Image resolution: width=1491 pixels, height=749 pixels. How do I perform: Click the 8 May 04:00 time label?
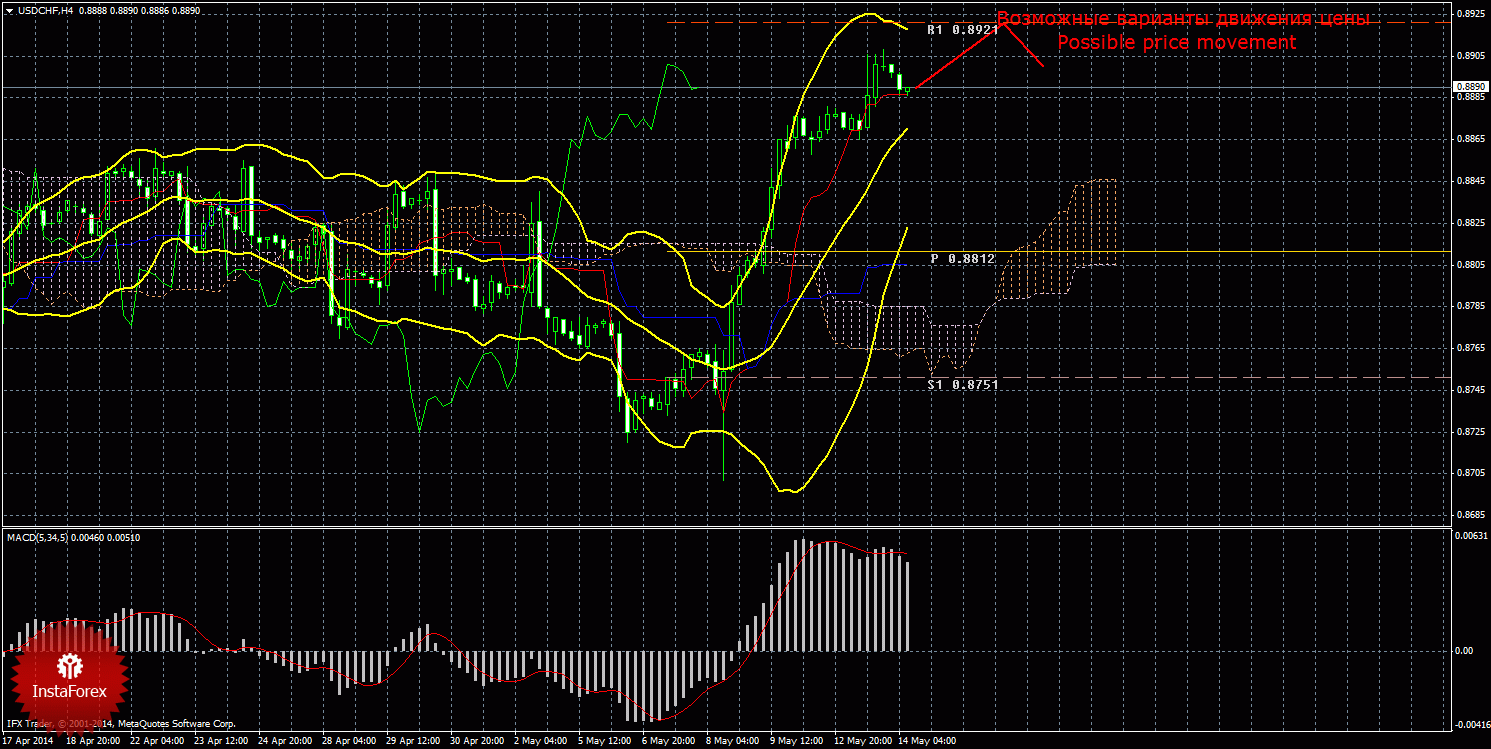click(733, 742)
